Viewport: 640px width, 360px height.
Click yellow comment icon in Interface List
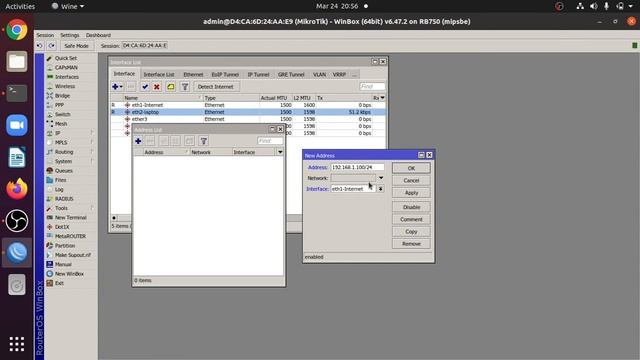(x=171, y=87)
